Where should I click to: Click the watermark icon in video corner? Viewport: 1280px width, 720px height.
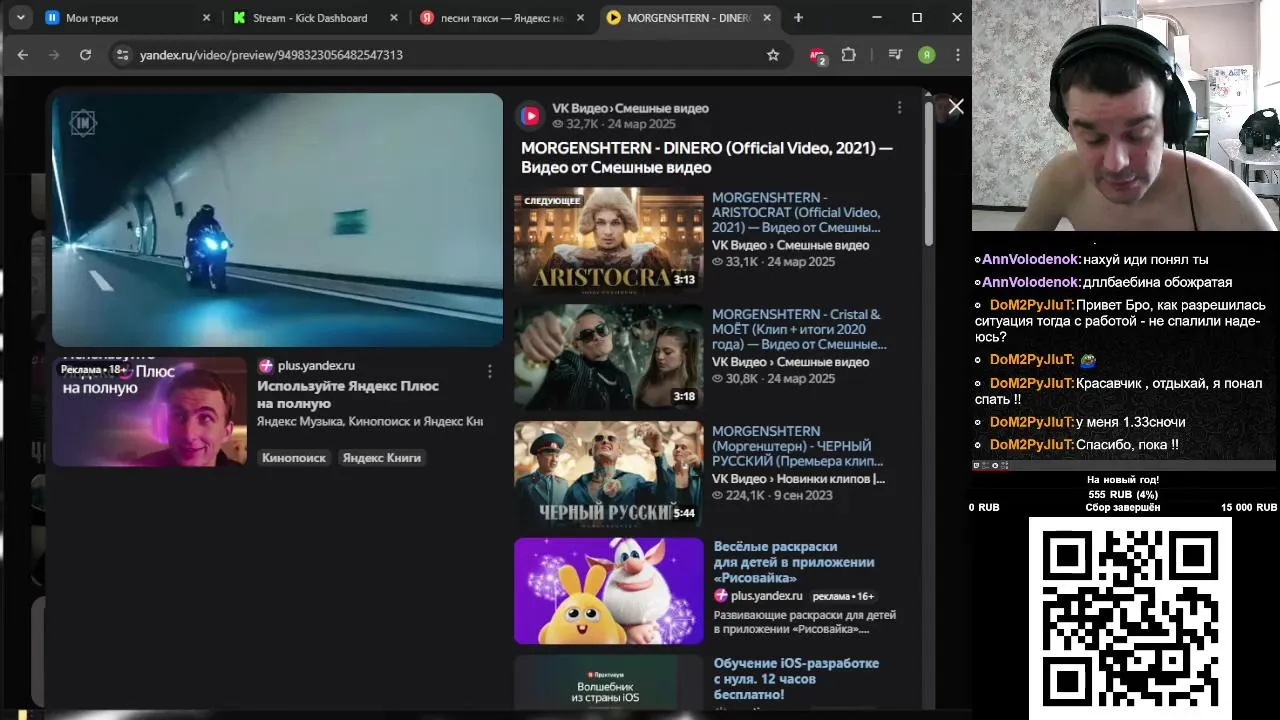[x=83, y=123]
